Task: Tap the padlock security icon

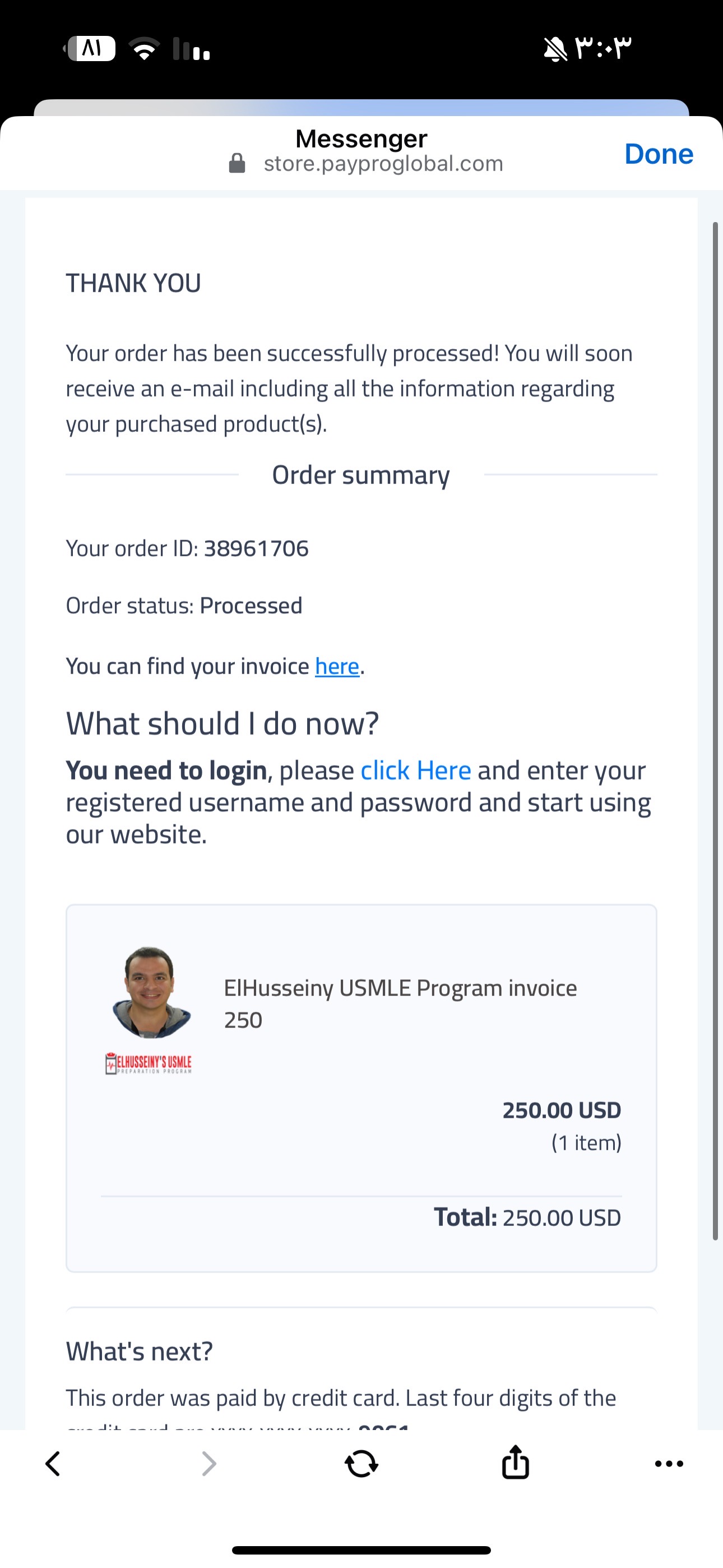Action: (237, 163)
